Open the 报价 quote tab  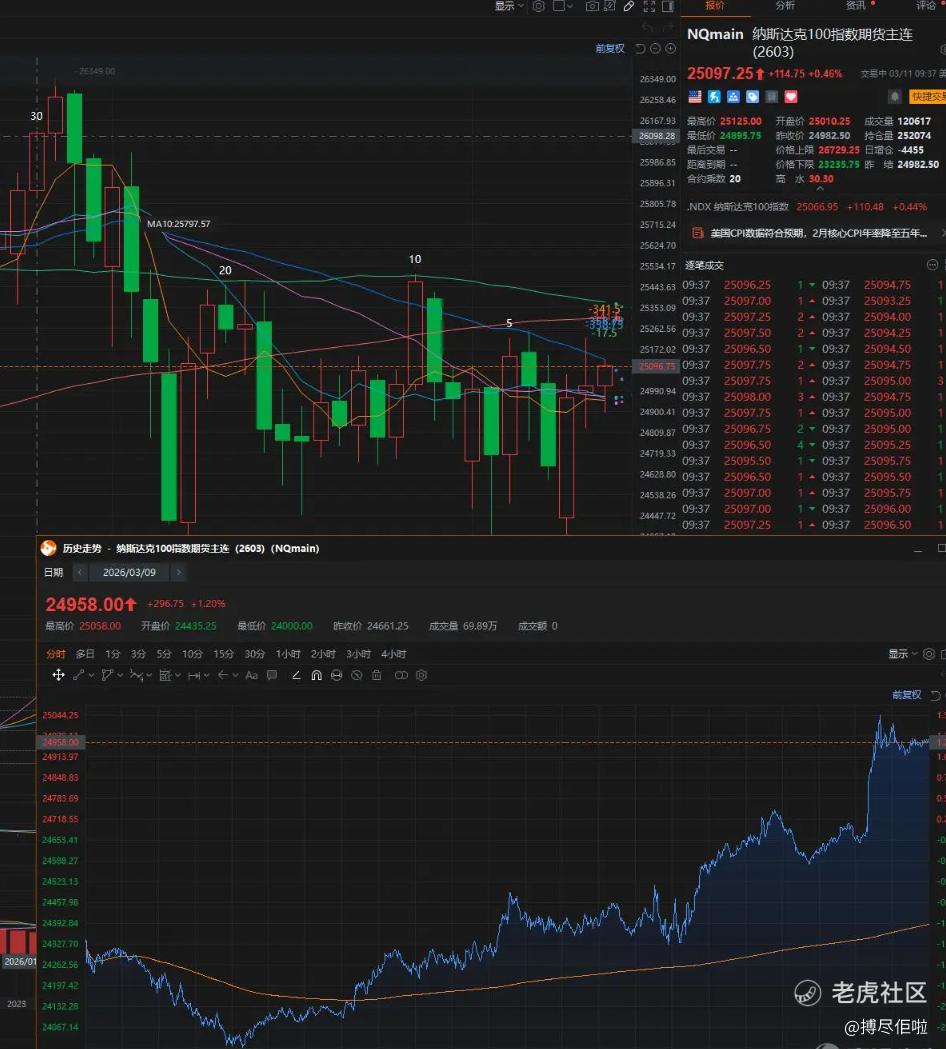tap(715, 5)
